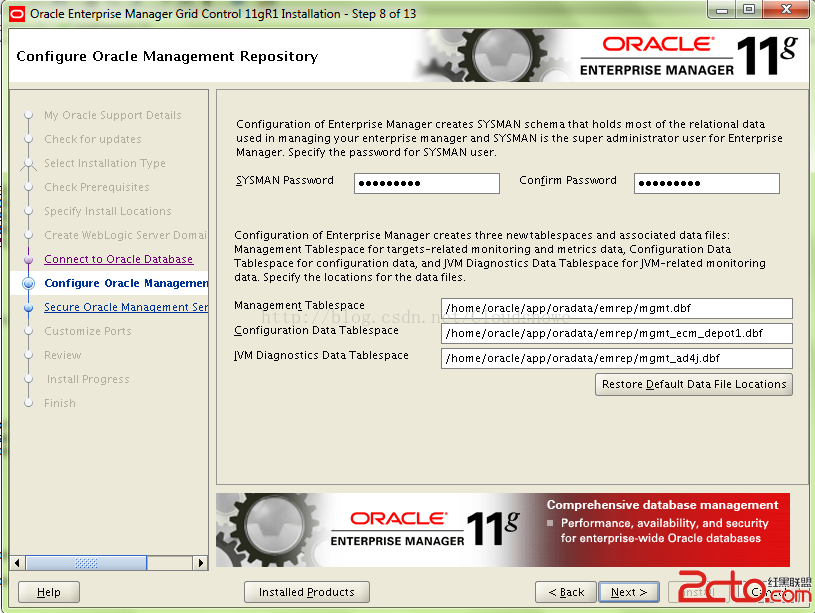Select the Install Progress step
This screenshot has height=613, width=815.
tap(88, 379)
